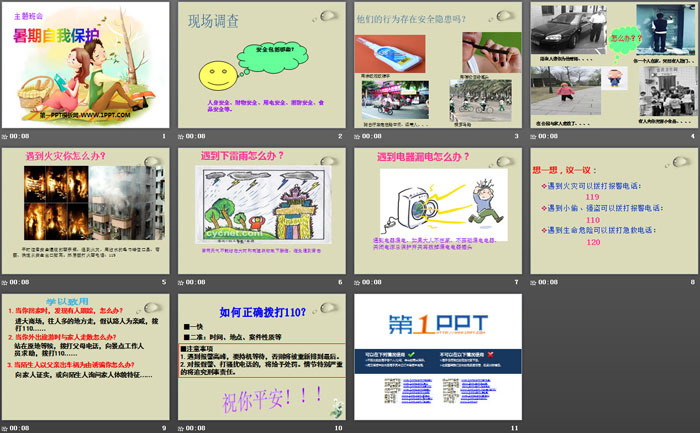Image resolution: width=700 pixels, height=433 pixels.
Task: Click slide number 1 label
Action: [x=164, y=136]
